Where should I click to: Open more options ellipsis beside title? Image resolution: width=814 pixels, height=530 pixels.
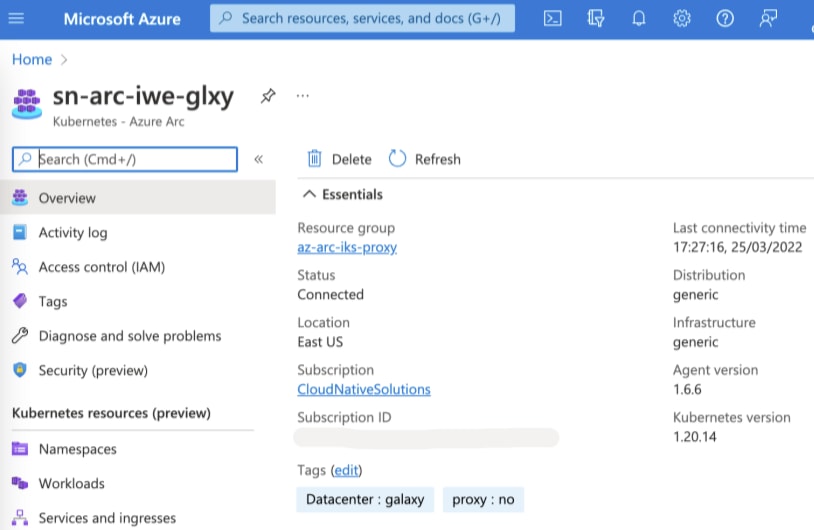click(x=303, y=96)
